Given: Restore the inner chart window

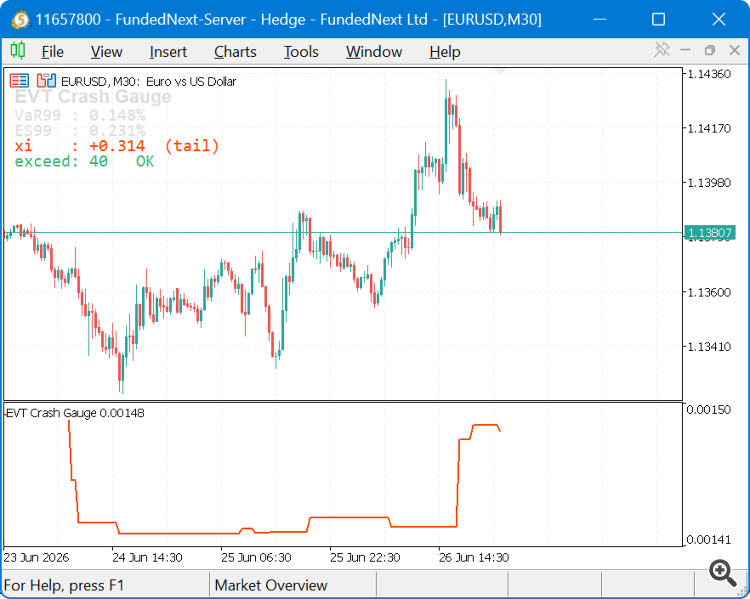Looking at the screenshot, I should pos(710,50).
